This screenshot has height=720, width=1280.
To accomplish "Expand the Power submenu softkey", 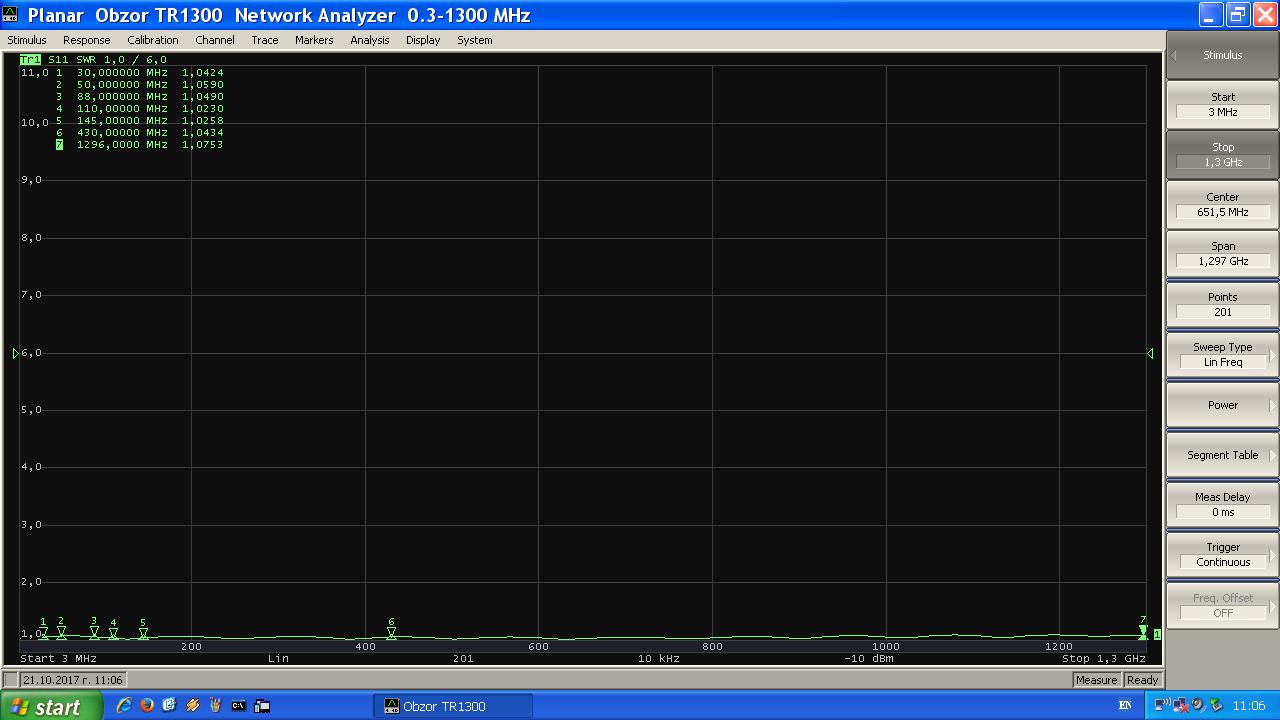I will 1222,405.
